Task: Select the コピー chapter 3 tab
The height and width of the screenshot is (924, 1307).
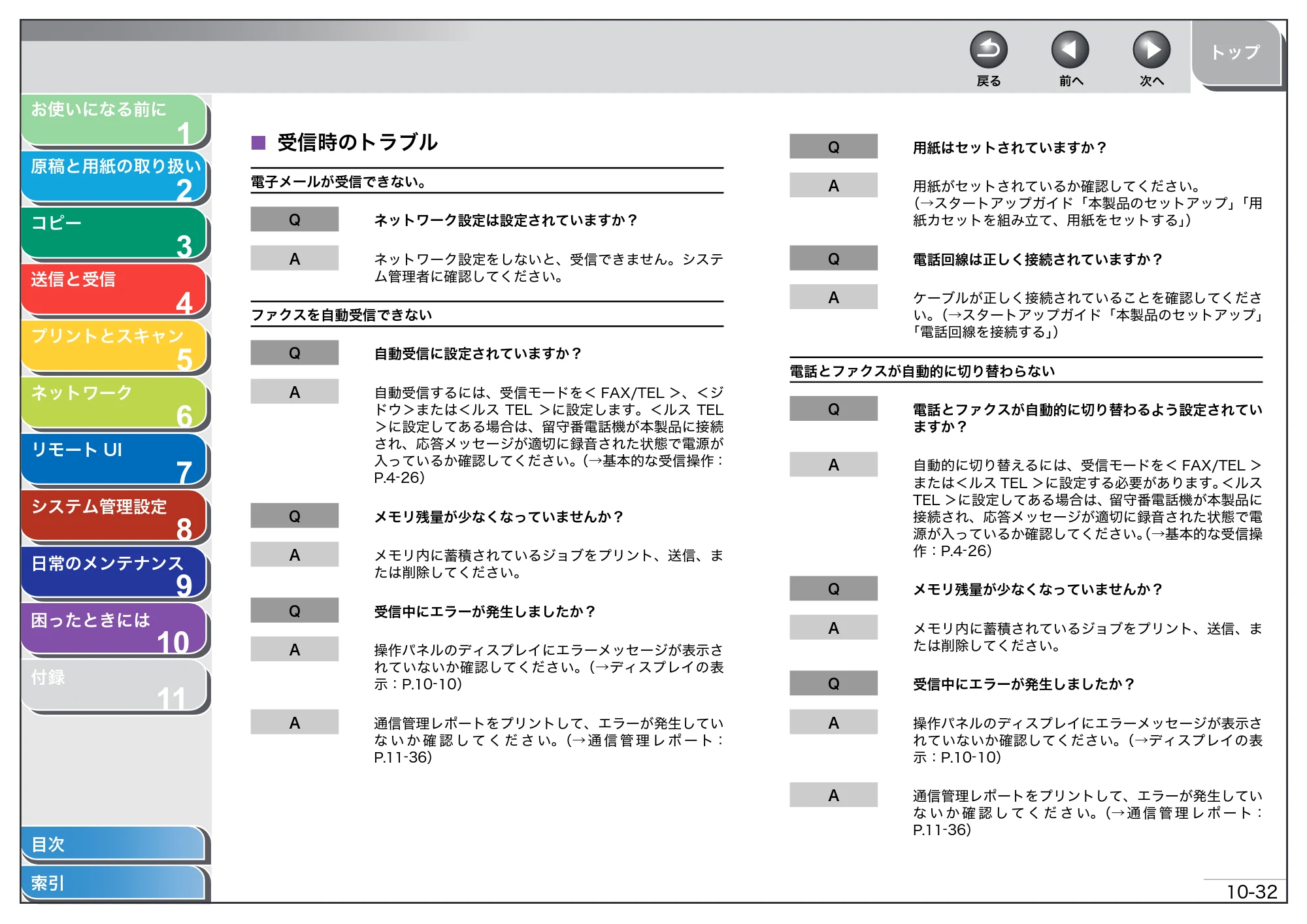Action: (x=114, y=234)
